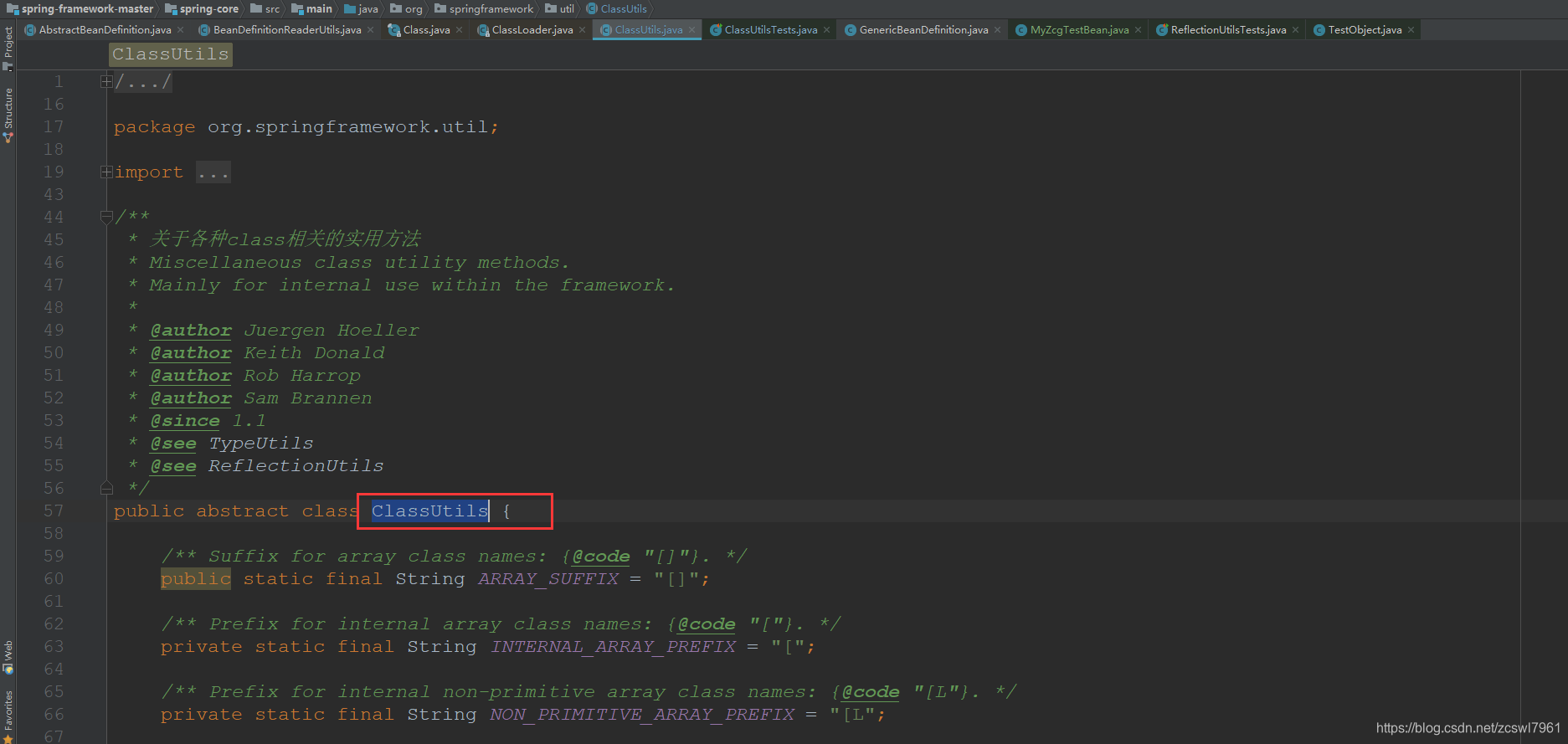Viewport: 1568px width, 744px height.
Task: Close the MyZcgTestBean.java tab
Action: point(1138,30)
